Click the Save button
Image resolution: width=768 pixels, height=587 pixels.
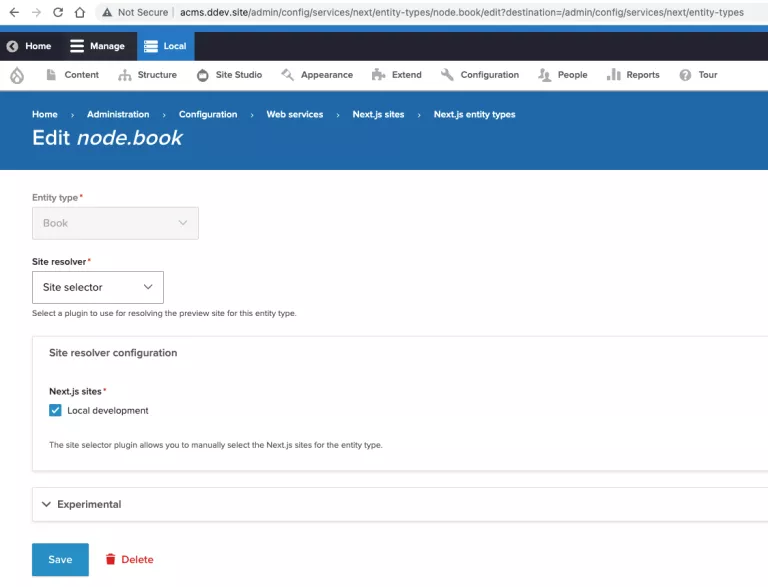[x=60, y=559]
